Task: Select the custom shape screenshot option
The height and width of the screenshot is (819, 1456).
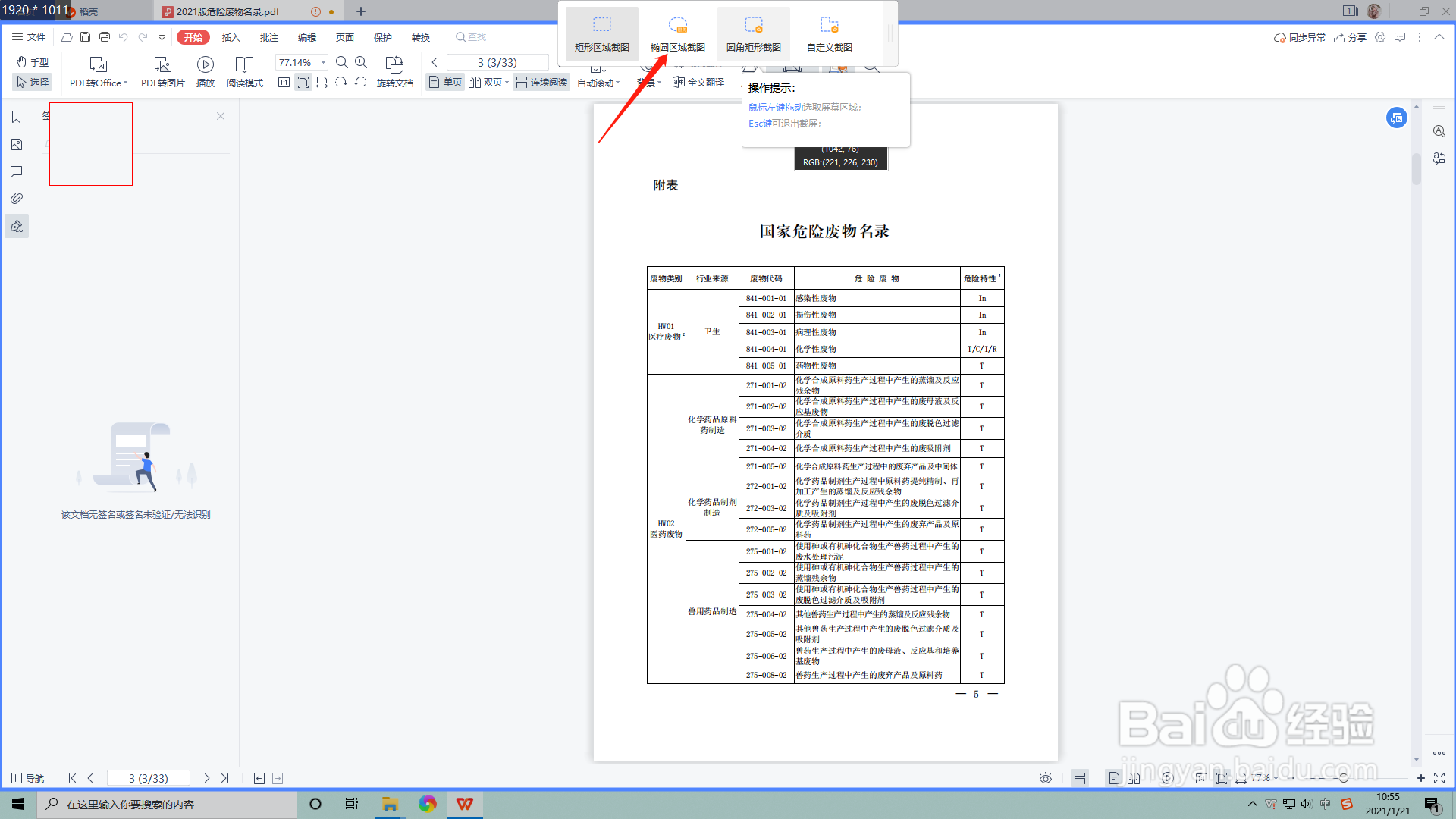Action: point(830,33)
